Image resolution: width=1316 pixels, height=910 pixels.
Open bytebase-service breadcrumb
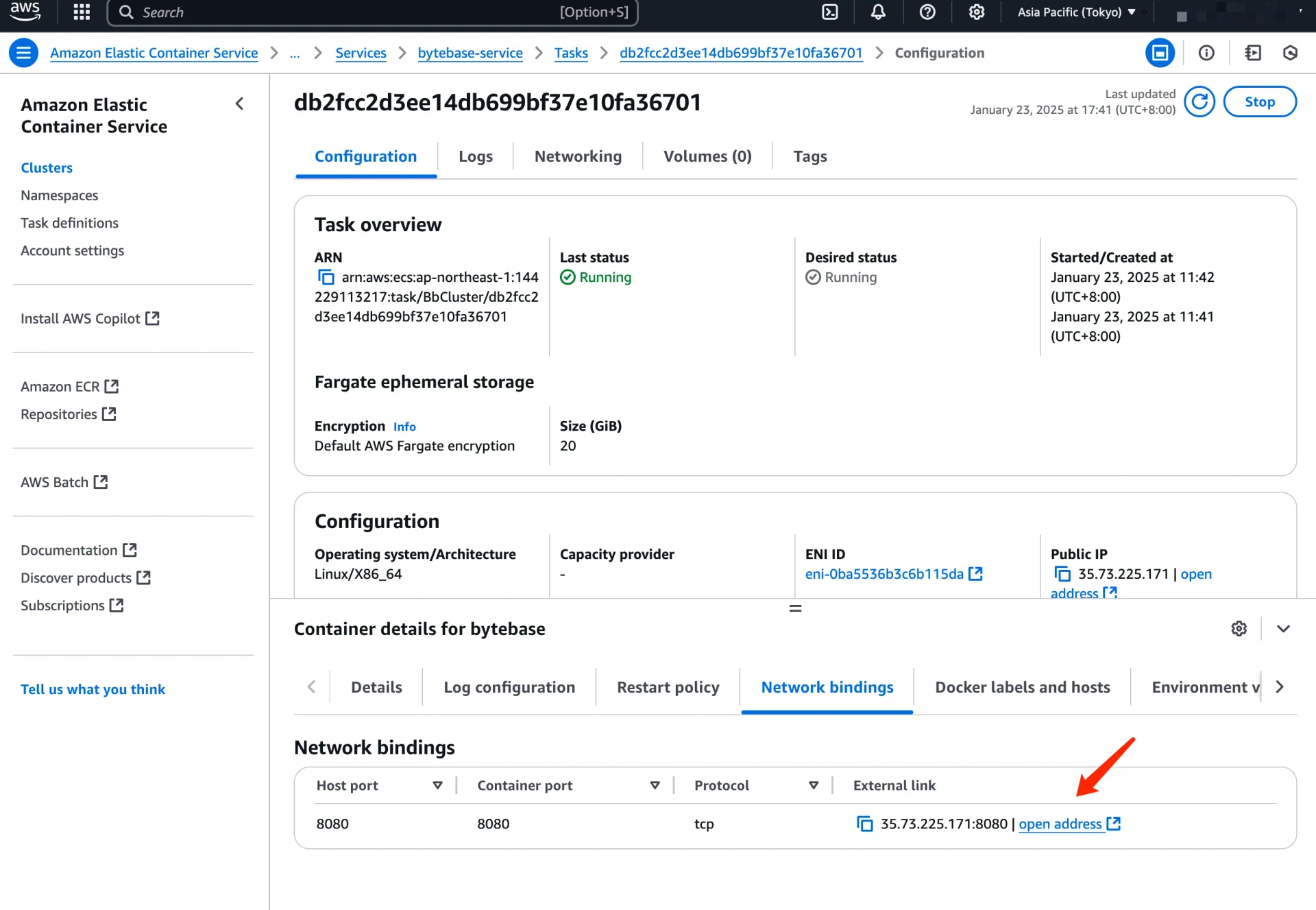click(x=470, y=53)
